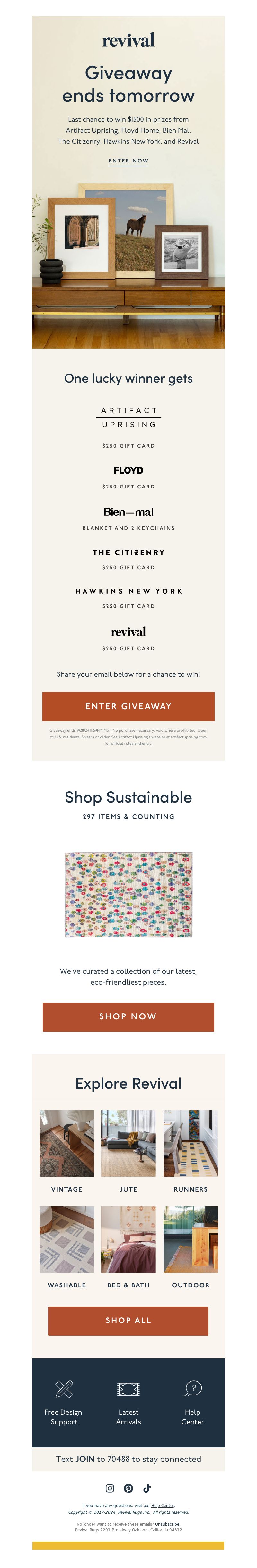Viewport: 257px width, 1568px height.
Task: Open the Pinterest icon link
Action: click(128, 1488)
